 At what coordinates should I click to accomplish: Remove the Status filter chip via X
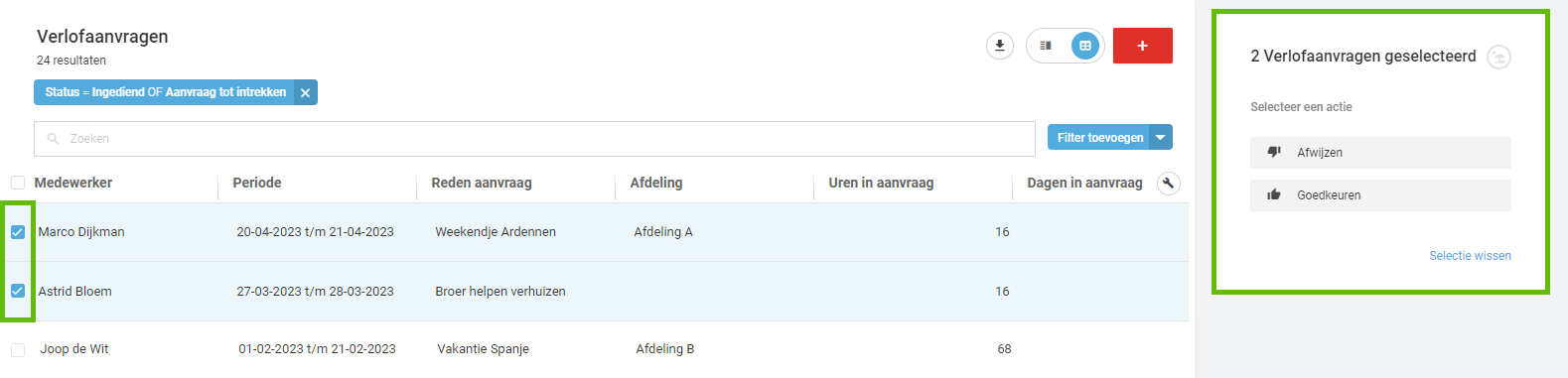tap(306, 92)
